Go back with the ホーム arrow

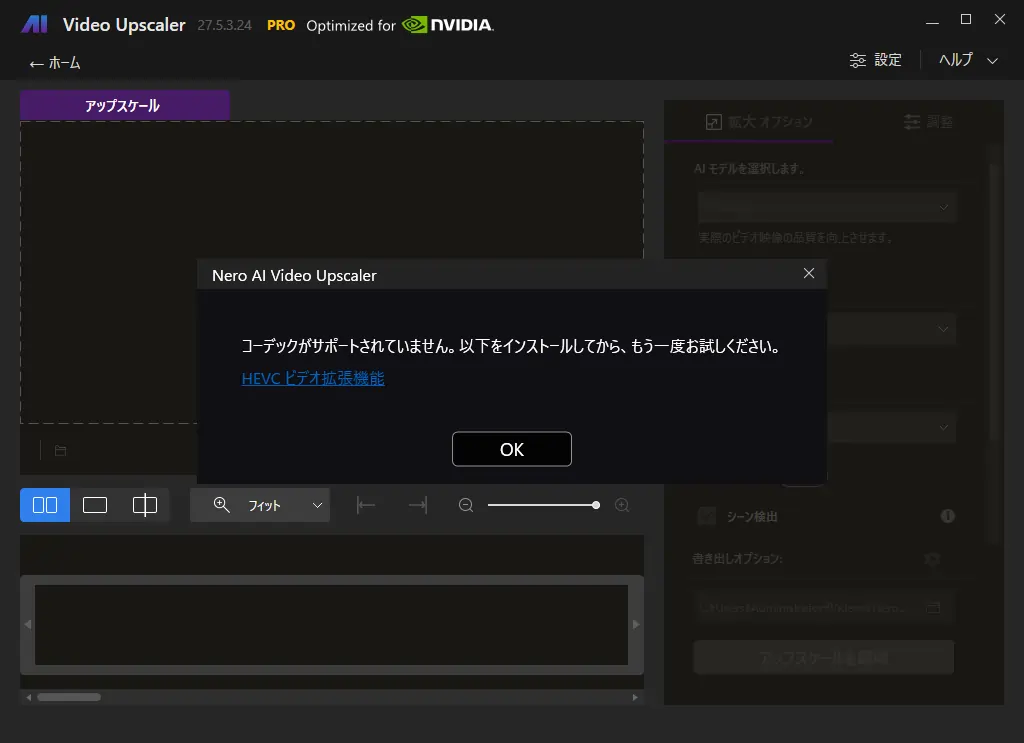[55, 63]
